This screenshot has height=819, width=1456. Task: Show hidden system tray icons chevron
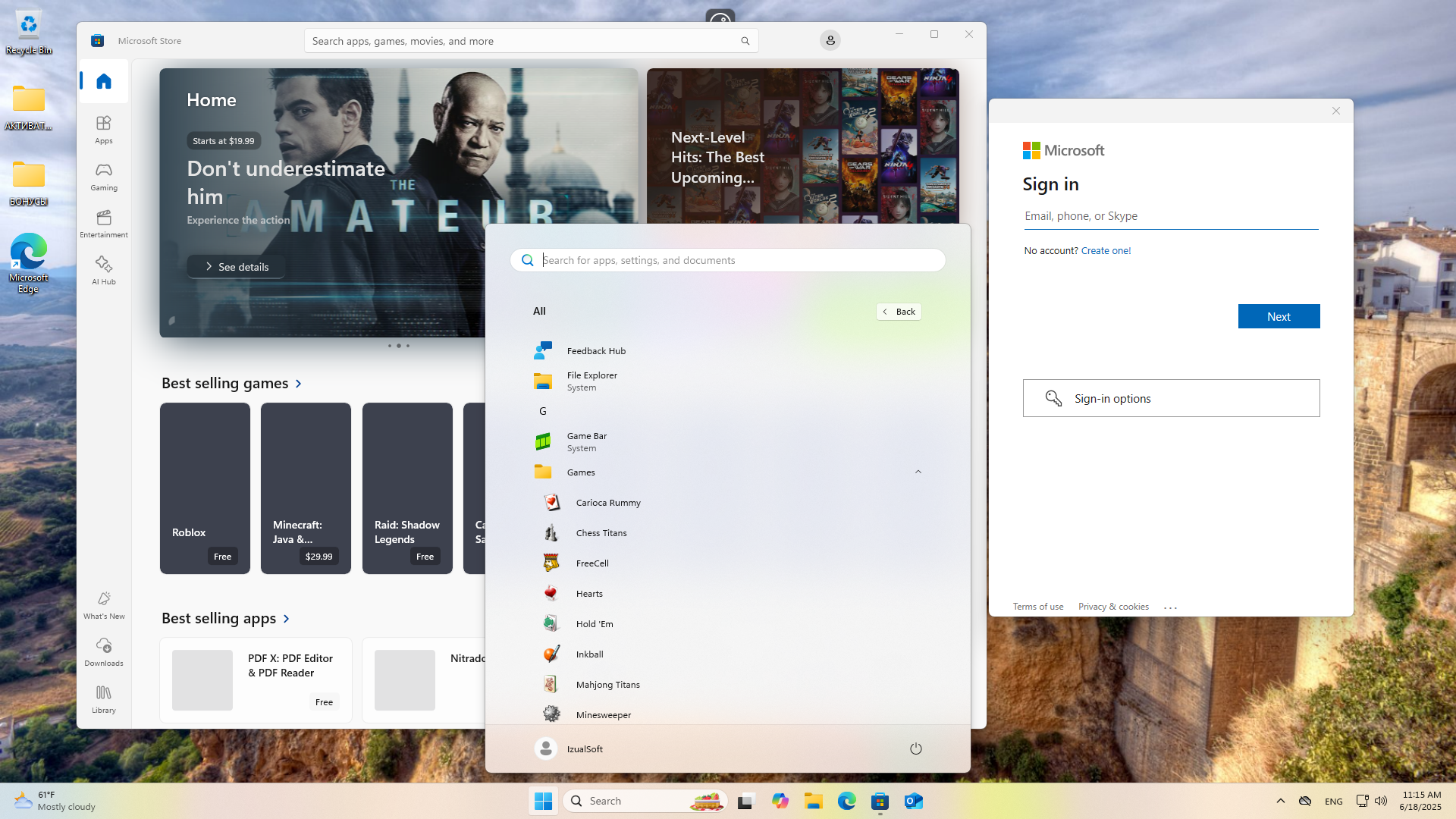1280,801
